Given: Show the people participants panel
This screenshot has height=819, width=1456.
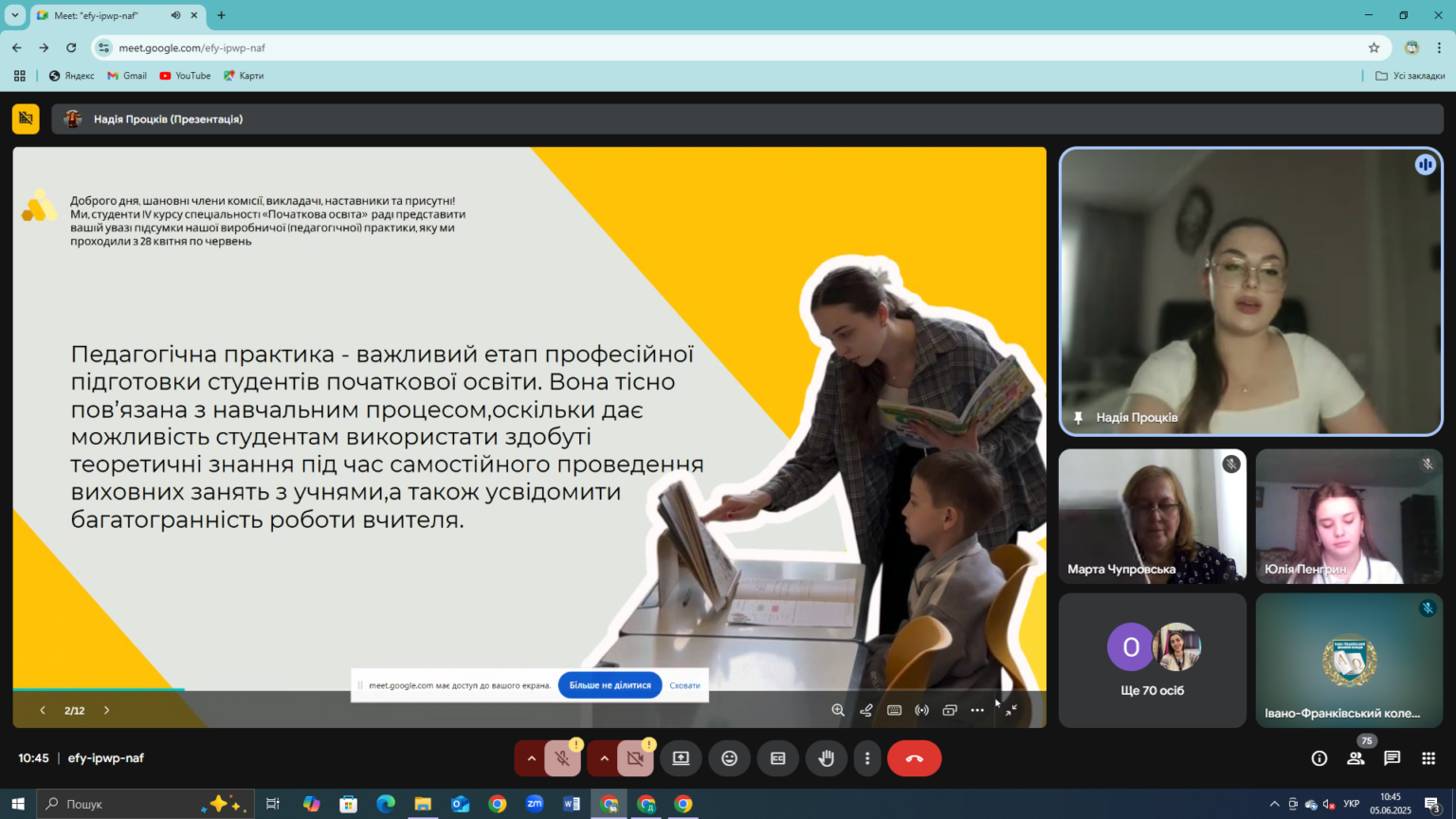Looking at the screenshot, I should [1356, 758].
